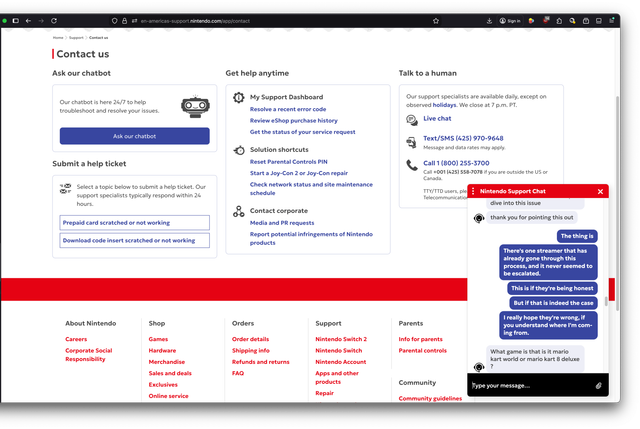Open Corporate Social Responsibility footer link

(89, 355)
